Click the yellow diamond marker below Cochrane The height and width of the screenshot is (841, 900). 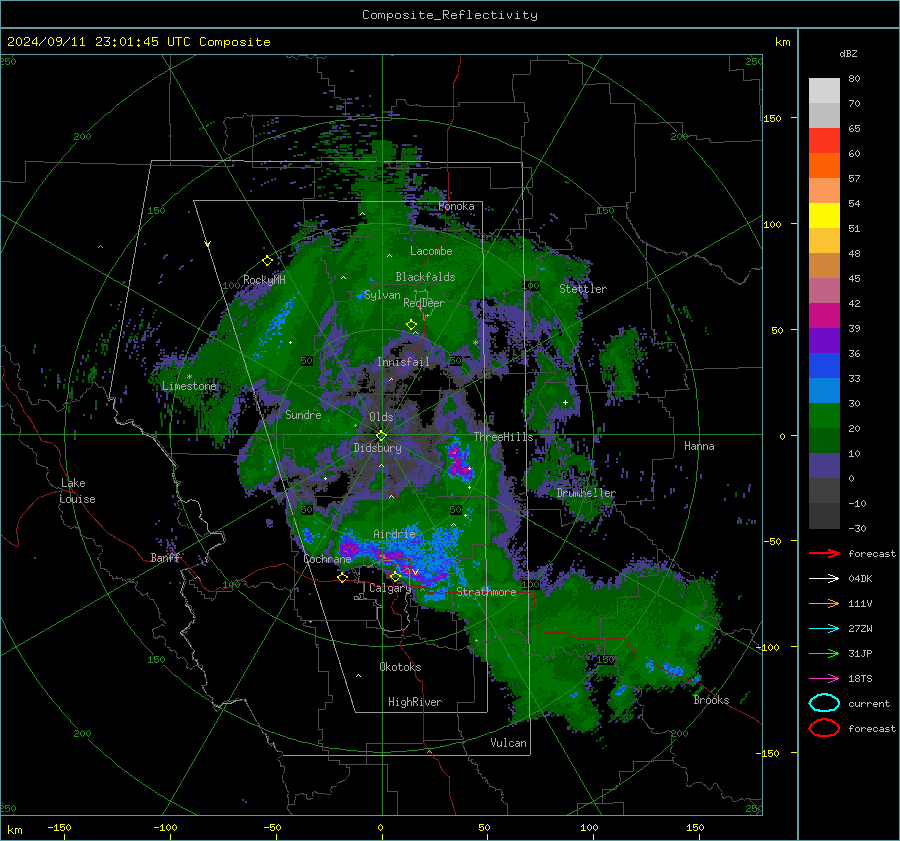tap(342, 577)
